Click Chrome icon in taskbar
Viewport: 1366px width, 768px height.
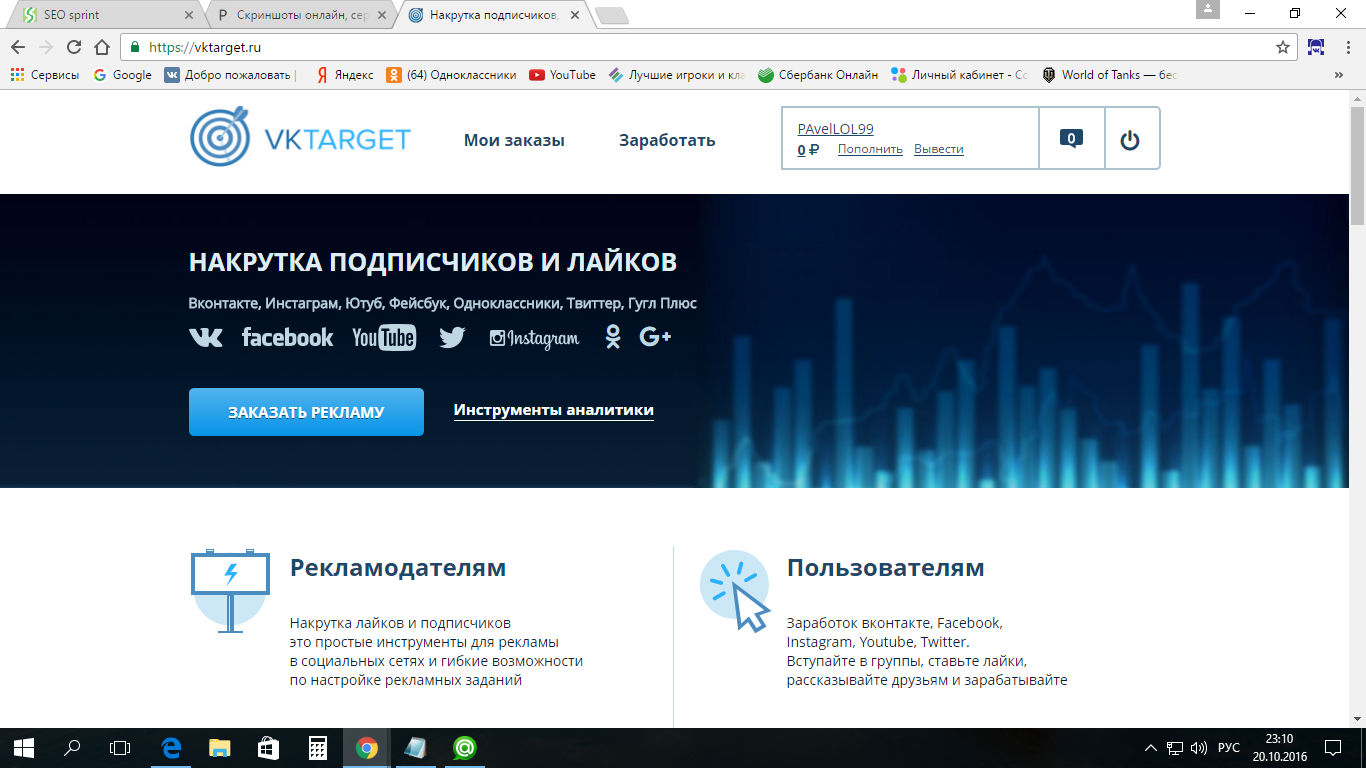click(366, 747)
